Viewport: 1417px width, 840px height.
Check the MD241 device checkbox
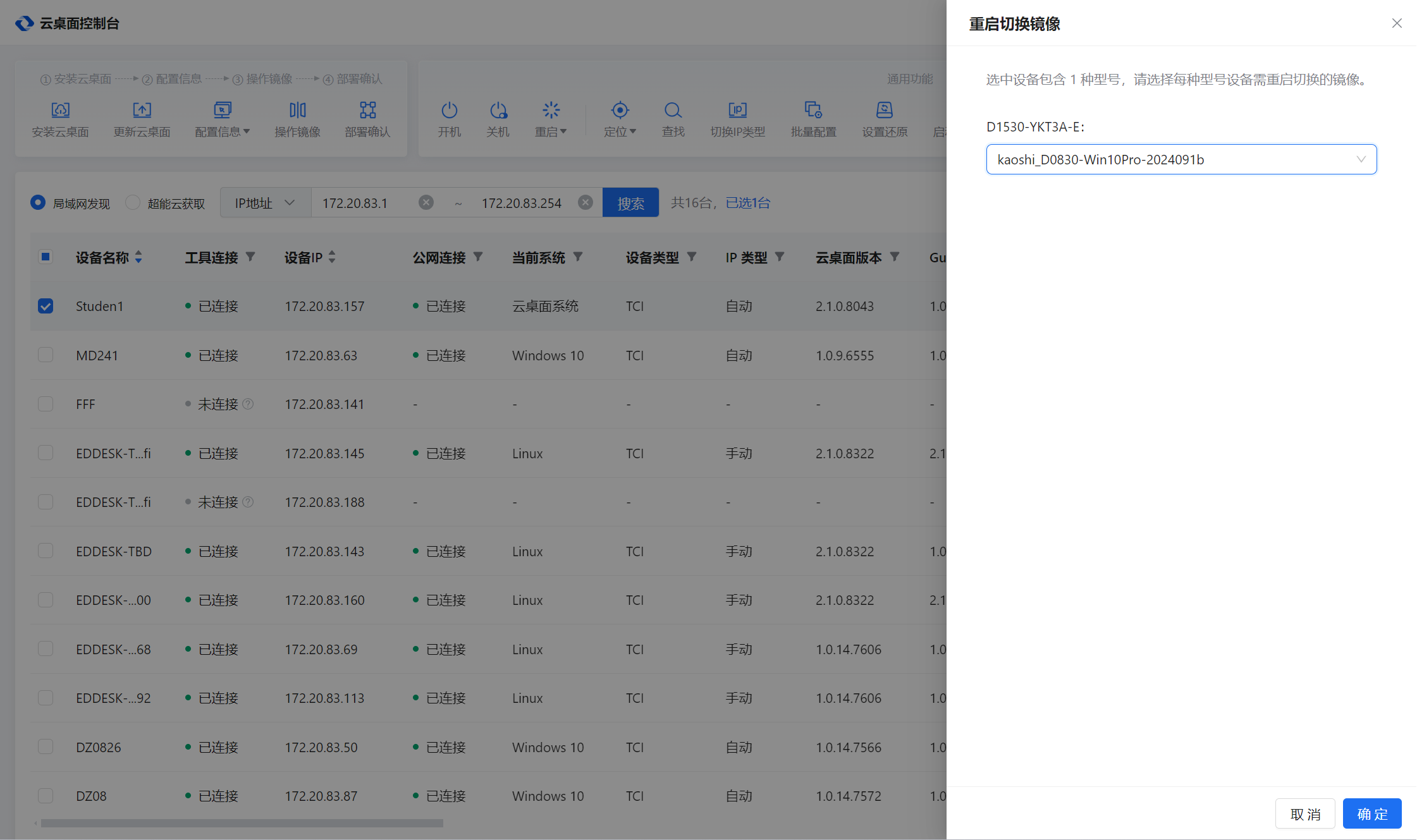tap(46, 355)
